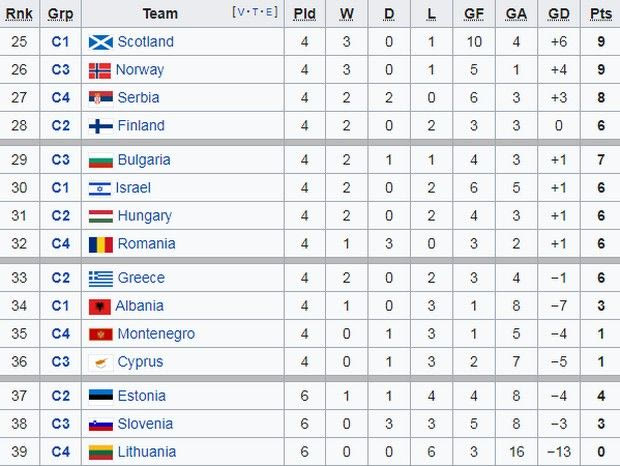Click the Lithuania flag icon
The height and width of the screenshot is (466, 620).
[100, 452]
